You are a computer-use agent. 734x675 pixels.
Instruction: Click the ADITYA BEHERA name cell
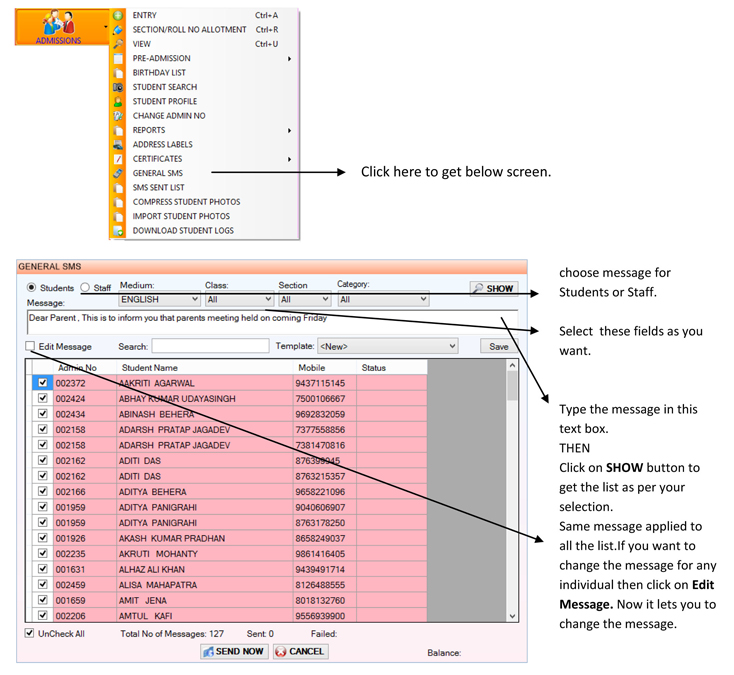coord(205,492)
